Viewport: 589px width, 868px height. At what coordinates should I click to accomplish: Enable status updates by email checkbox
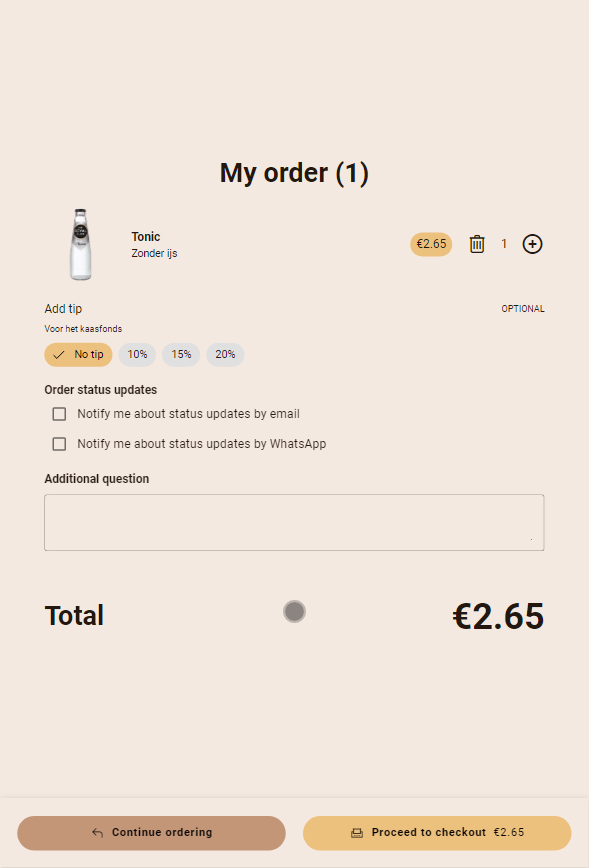coord(59,414)
